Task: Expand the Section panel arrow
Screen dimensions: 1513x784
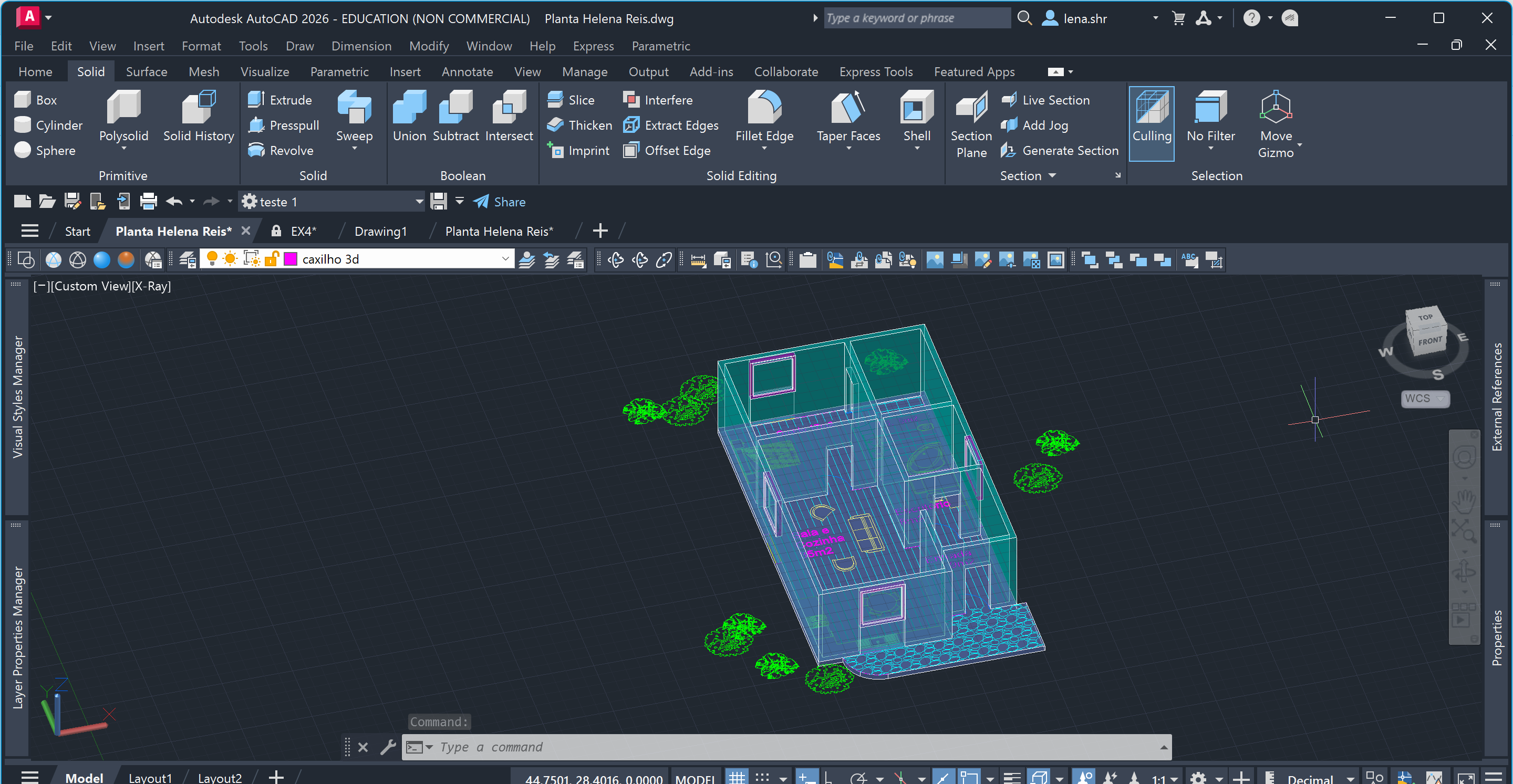Action: click(1052, 175)
